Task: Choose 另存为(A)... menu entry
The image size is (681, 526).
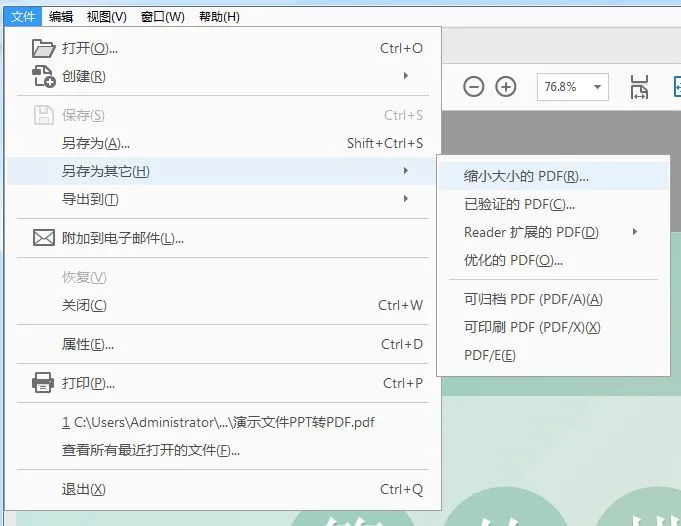Action: pyautogui.click(x=222, y=143)
